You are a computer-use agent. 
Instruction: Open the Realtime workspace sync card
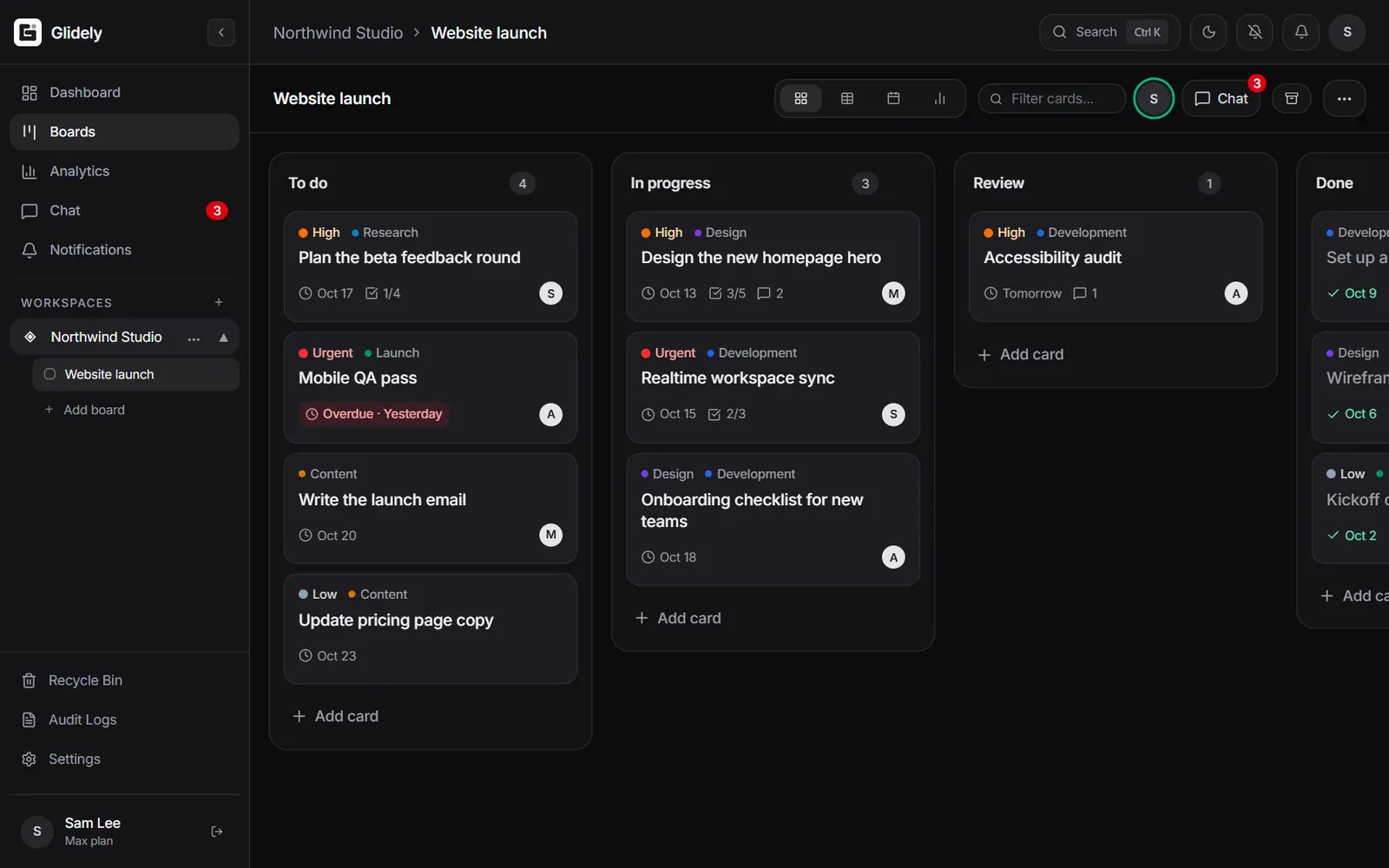coord(773,387)
